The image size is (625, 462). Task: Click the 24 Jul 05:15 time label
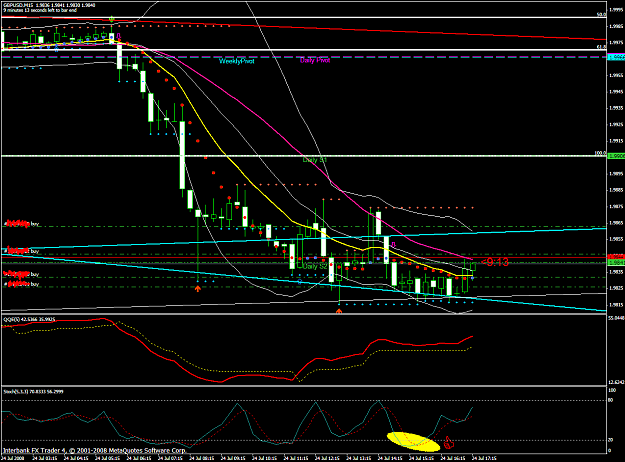coord(107,458)
